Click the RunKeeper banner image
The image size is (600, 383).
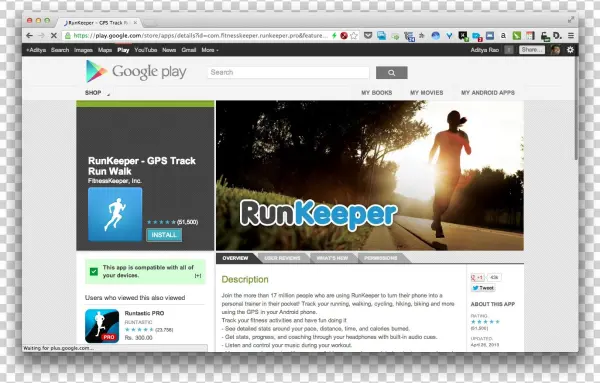[x=370, y=176]
